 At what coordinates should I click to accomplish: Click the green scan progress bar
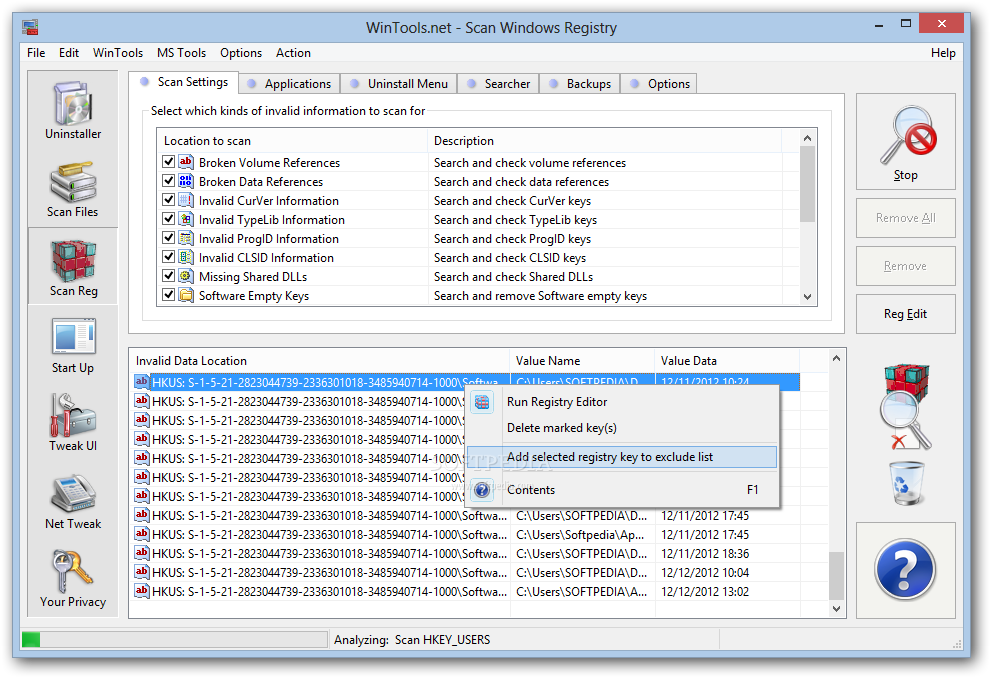pos(174,639)
